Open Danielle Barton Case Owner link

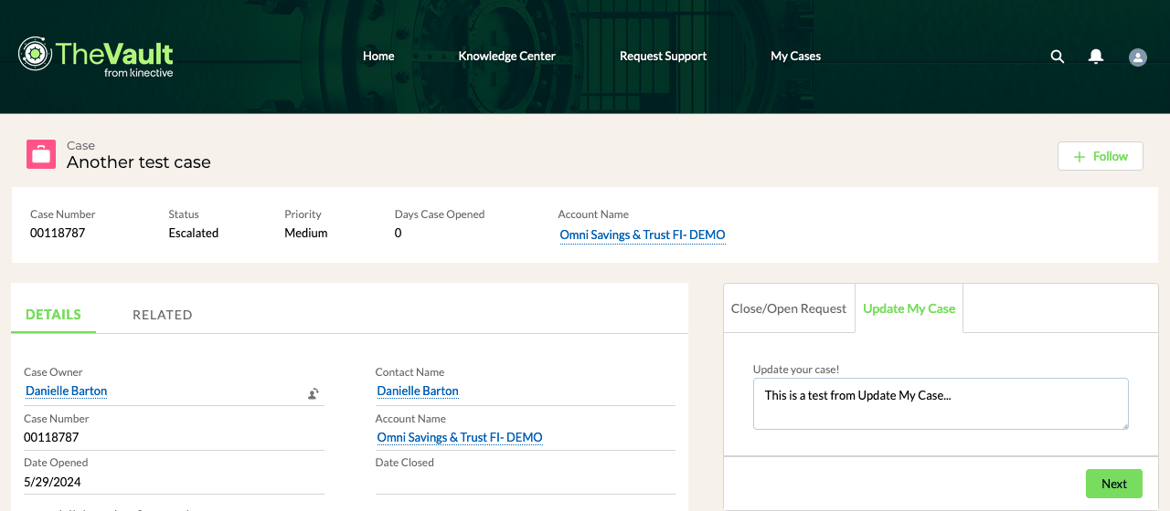[x=66, y=391]
